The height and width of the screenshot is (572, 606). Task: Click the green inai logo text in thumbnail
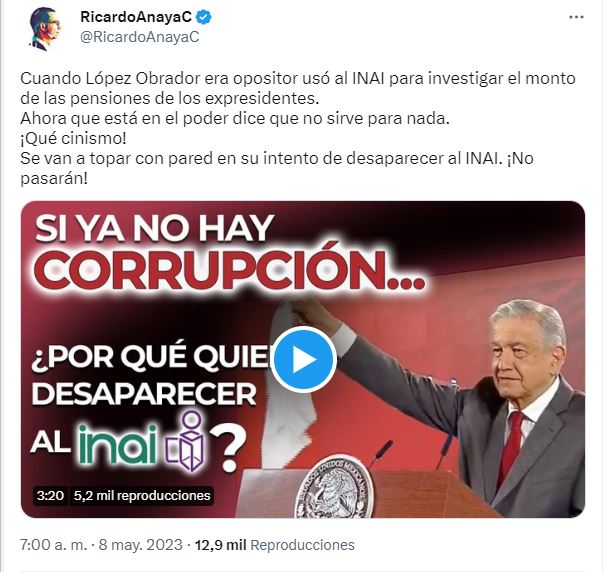[118, 444]
